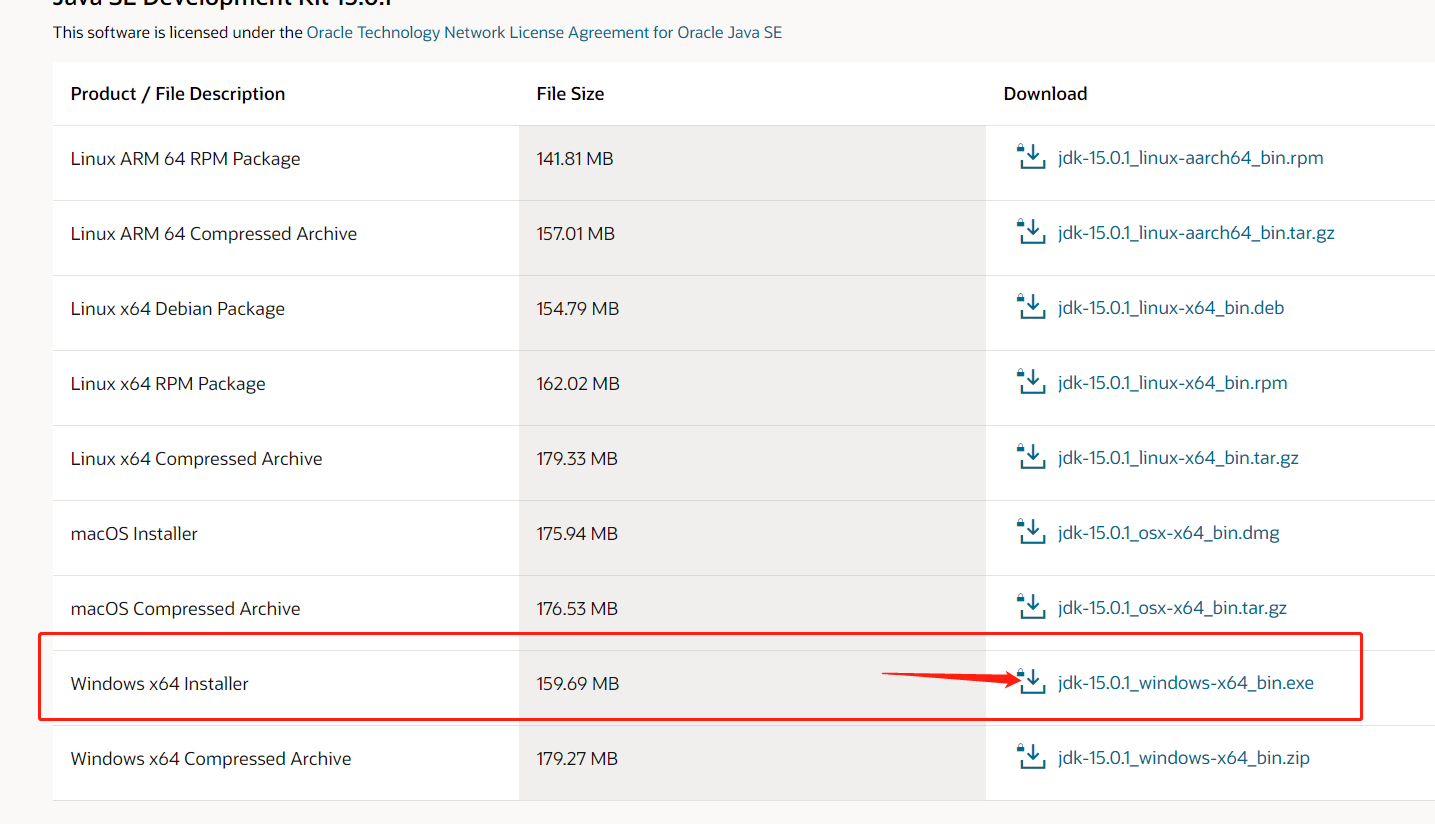Click the 176.53 MB file size
The height and width of the screenshot is (824, 1435).
pyautogui.click(x=577, y=609)
